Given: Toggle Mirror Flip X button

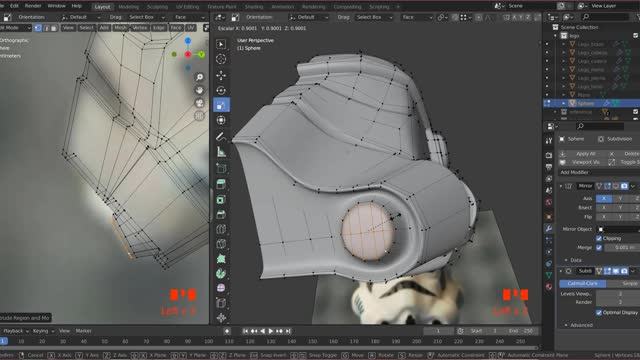Looking at the screenshot, I should (604, 217).
